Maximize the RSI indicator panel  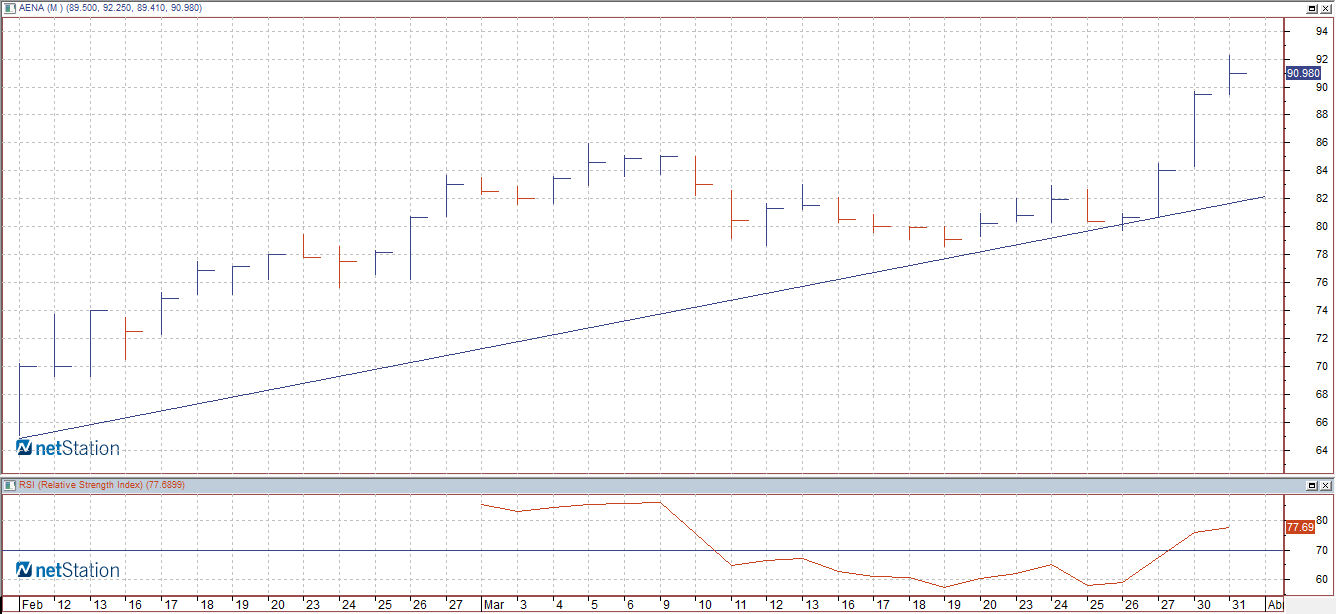1311,485
